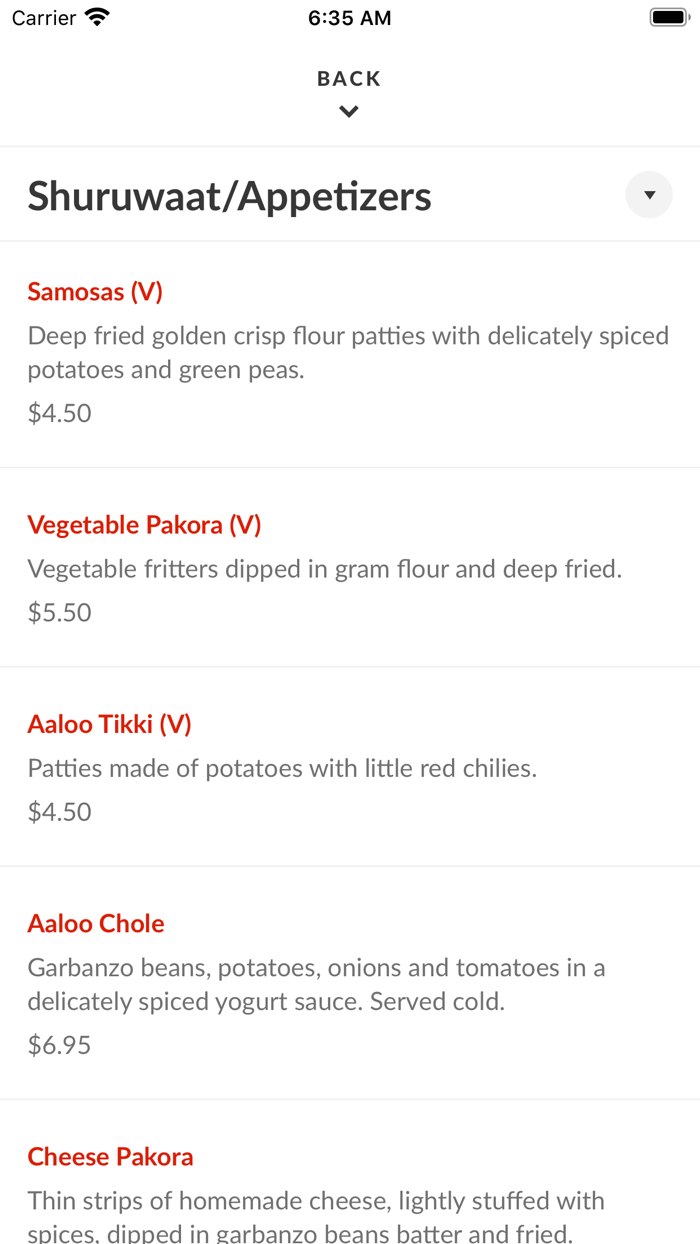Tap the Aaloo Chole description text

[x=316, y=984]
